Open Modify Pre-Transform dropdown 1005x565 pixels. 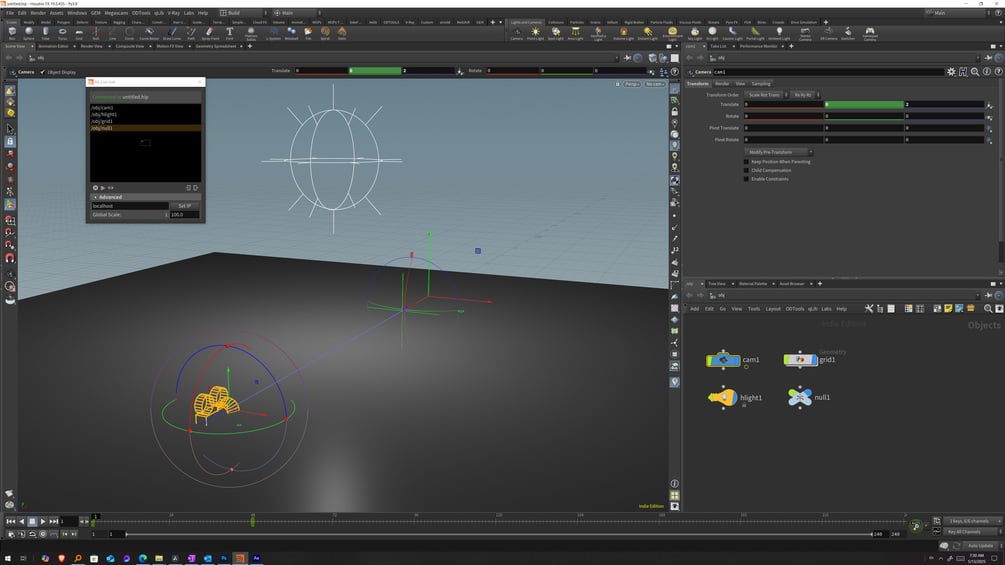[779, 152]
